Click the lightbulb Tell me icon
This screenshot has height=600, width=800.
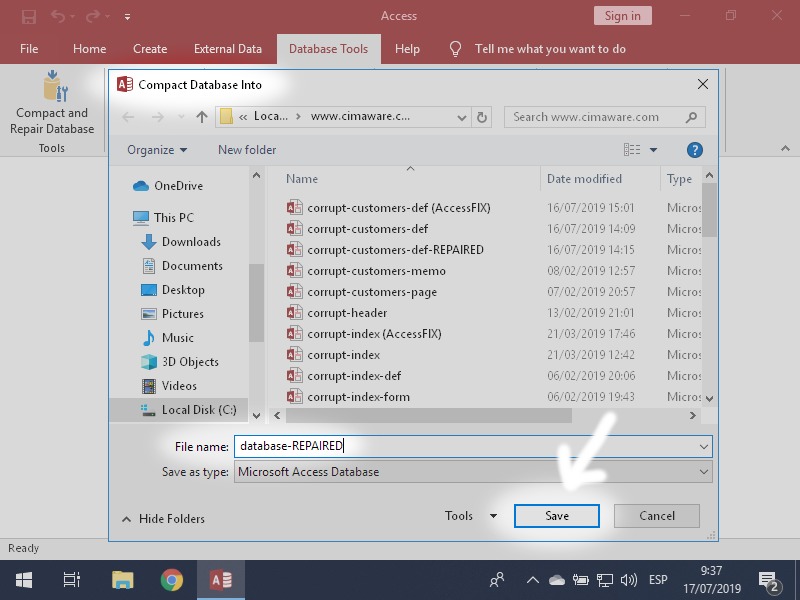(455, 49)
